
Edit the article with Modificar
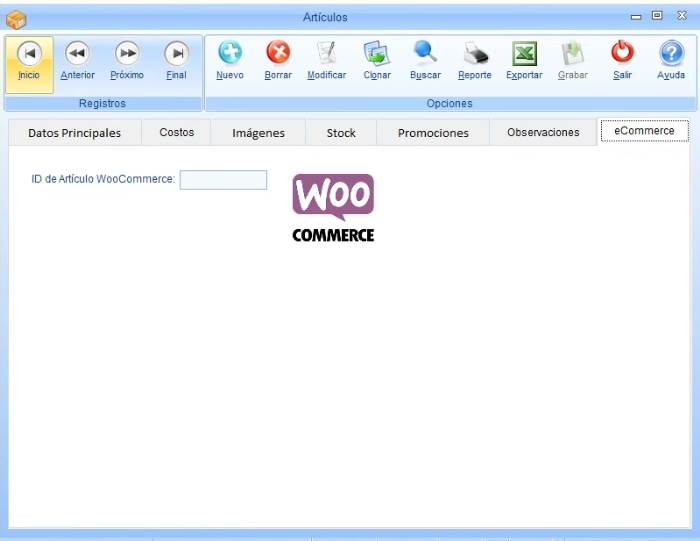coord(327,61)
